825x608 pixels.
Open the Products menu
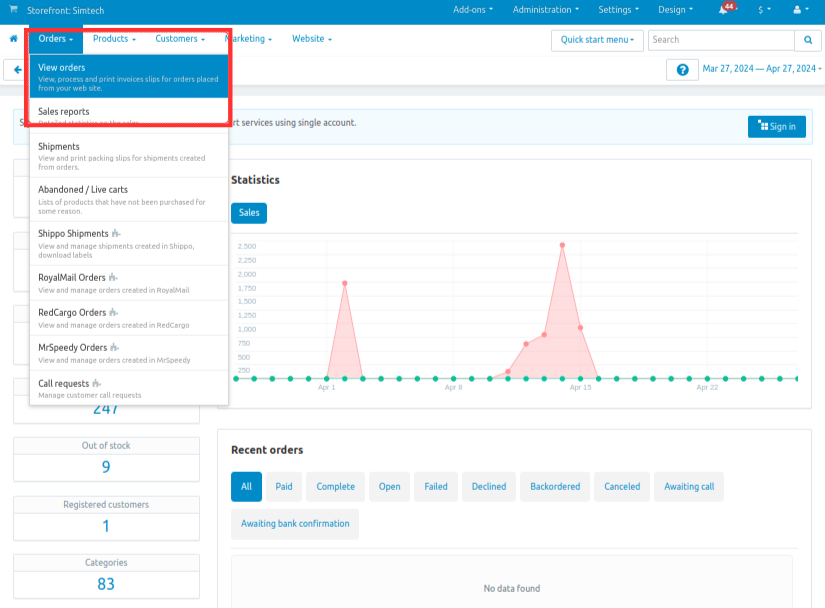[x=112, y=40]
